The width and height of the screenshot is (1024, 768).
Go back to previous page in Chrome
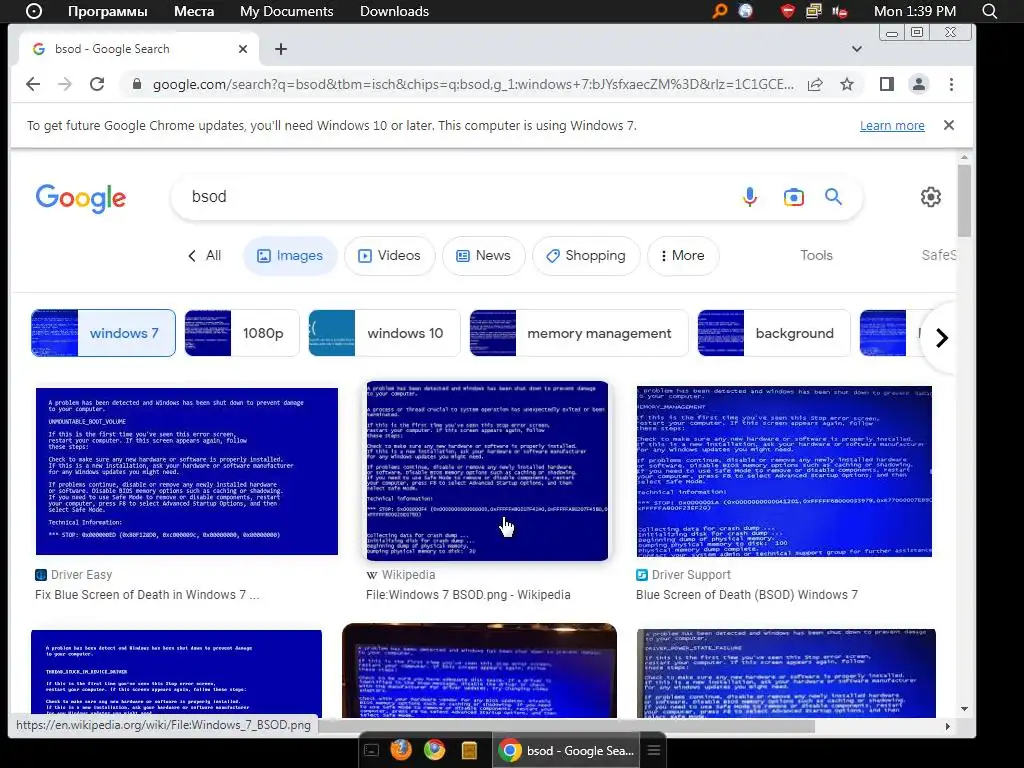pyautogui.click(x=33, y=84)
